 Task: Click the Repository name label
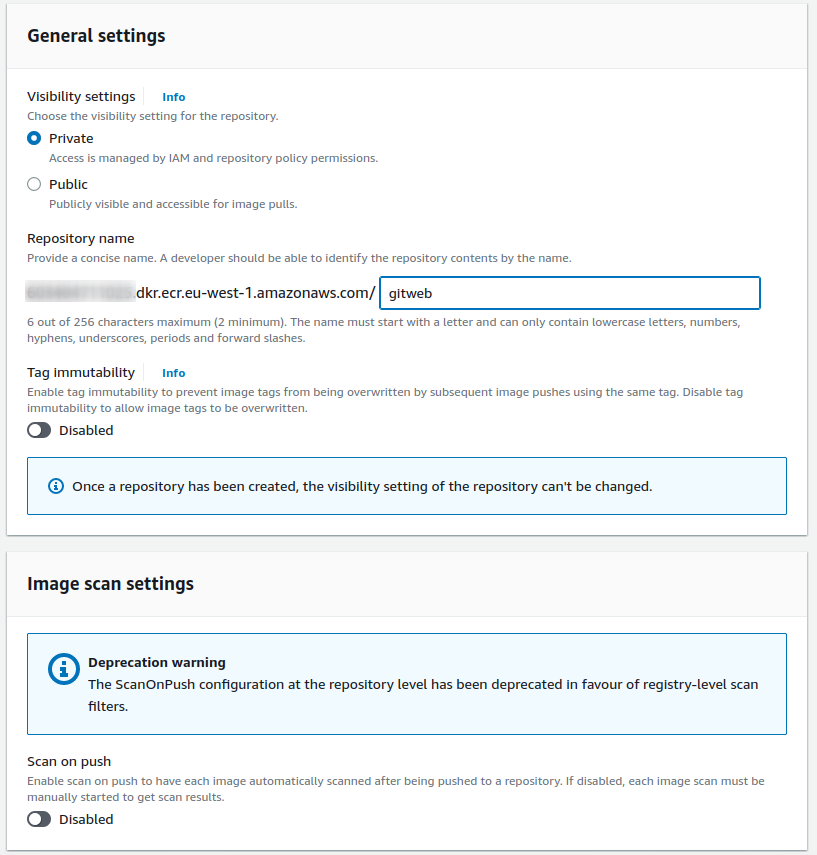pyautogui.click(x=81, y=238)
